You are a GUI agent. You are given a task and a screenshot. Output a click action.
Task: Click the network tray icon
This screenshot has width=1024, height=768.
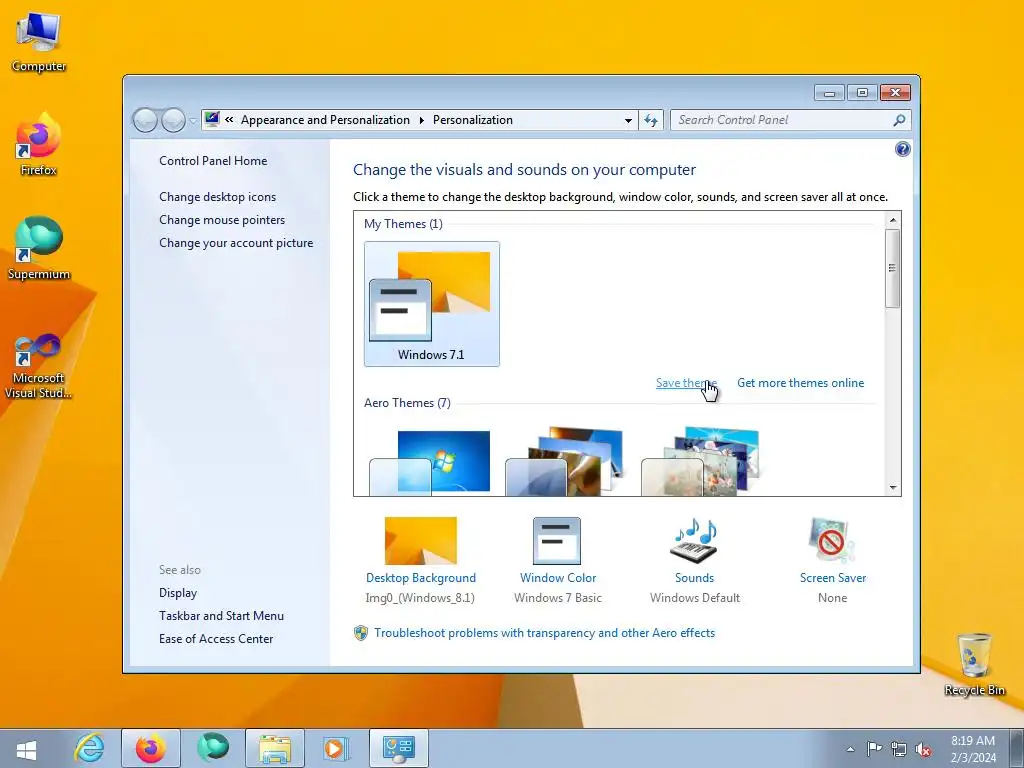(899, 749)
